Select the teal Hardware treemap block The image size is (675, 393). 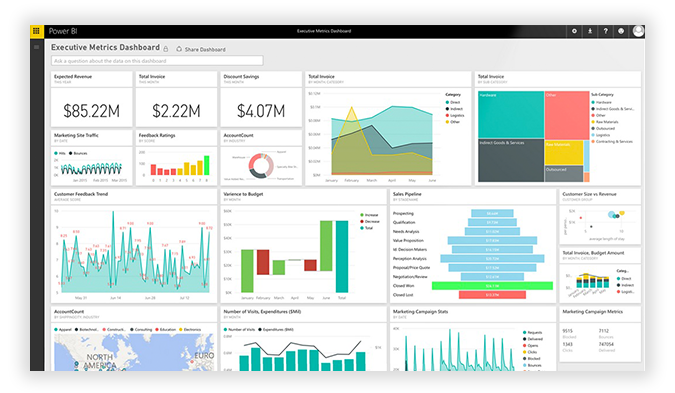[511, 114]
